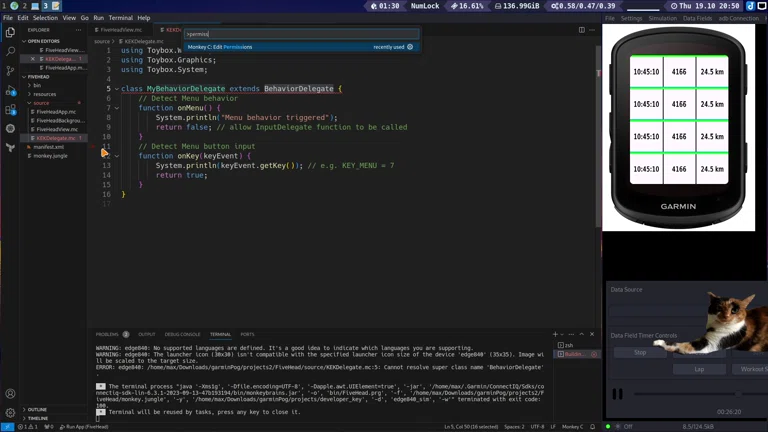
Task: Open the Source Control view
Action: (x=10, y=71)
